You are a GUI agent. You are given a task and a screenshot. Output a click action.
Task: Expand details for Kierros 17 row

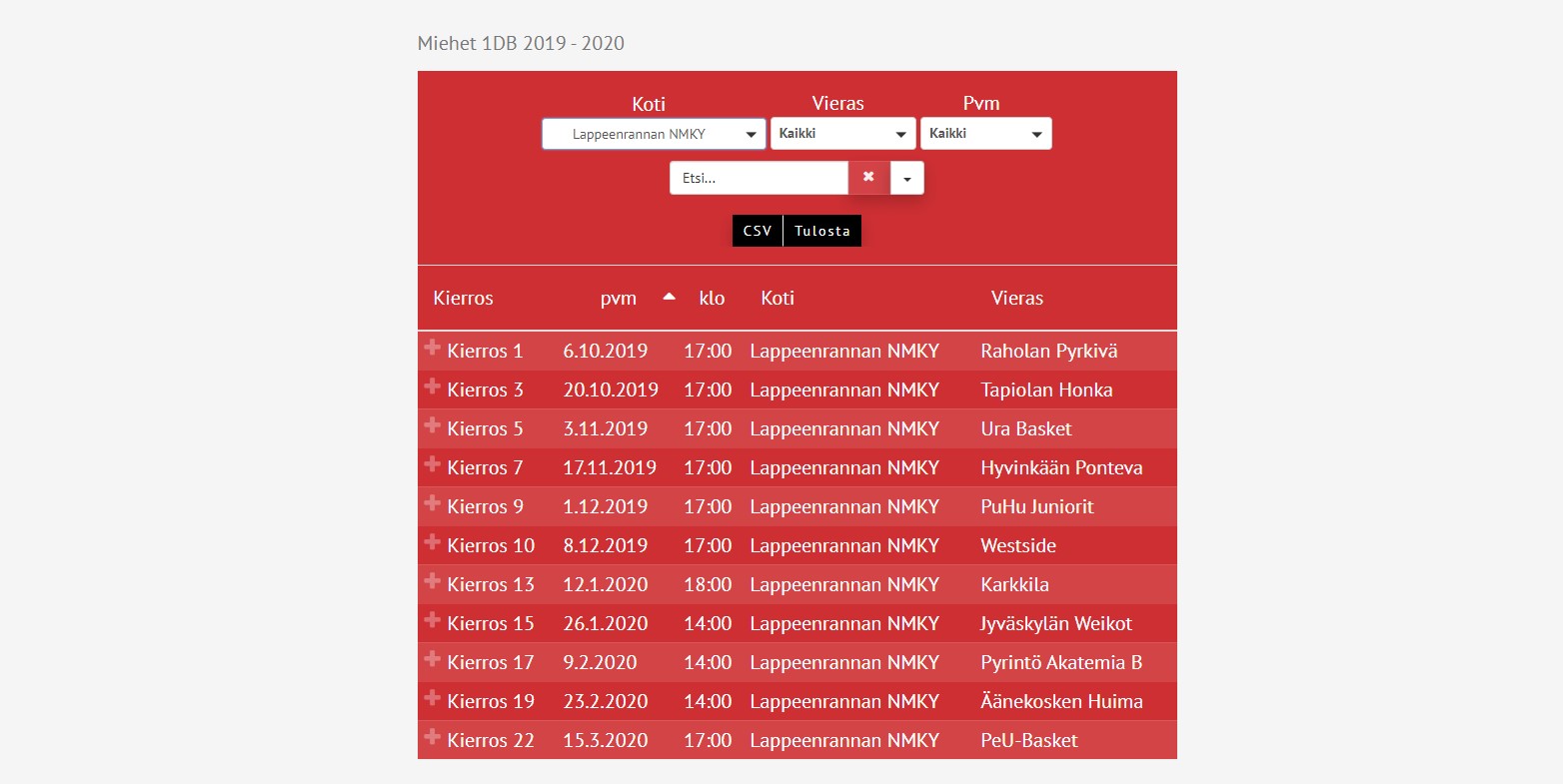(x=433, y=659)
